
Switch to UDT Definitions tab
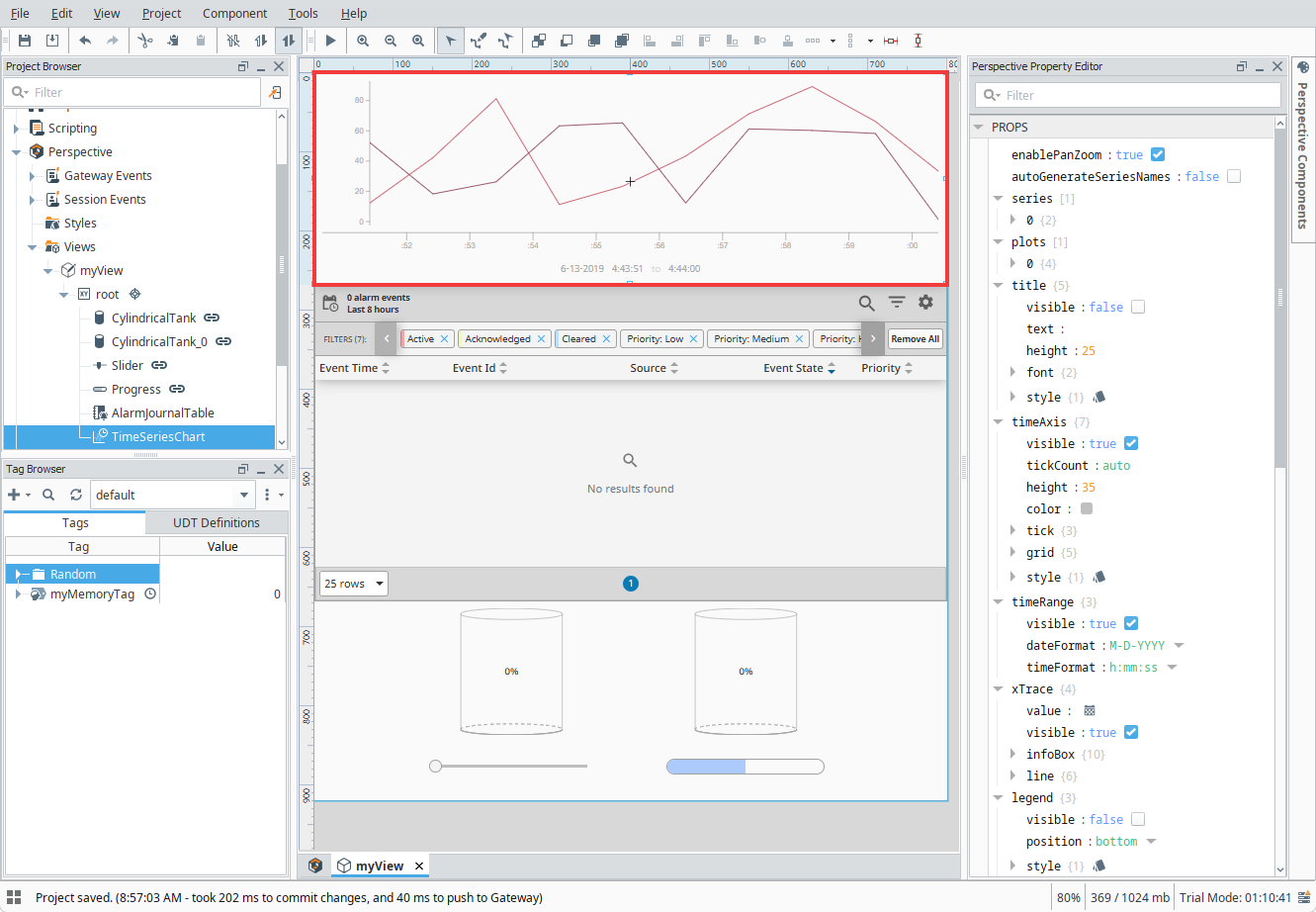point(217,522)
